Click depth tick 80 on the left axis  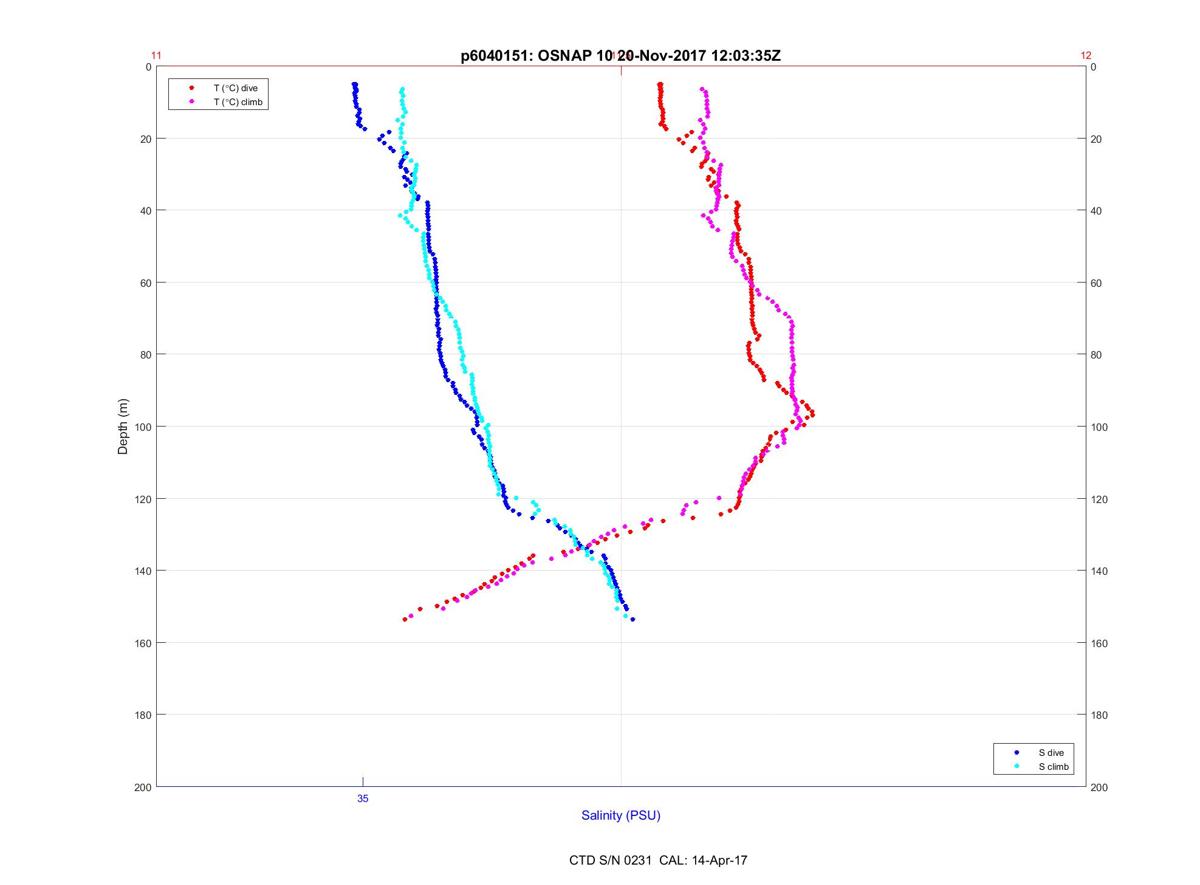coord(146,355)
